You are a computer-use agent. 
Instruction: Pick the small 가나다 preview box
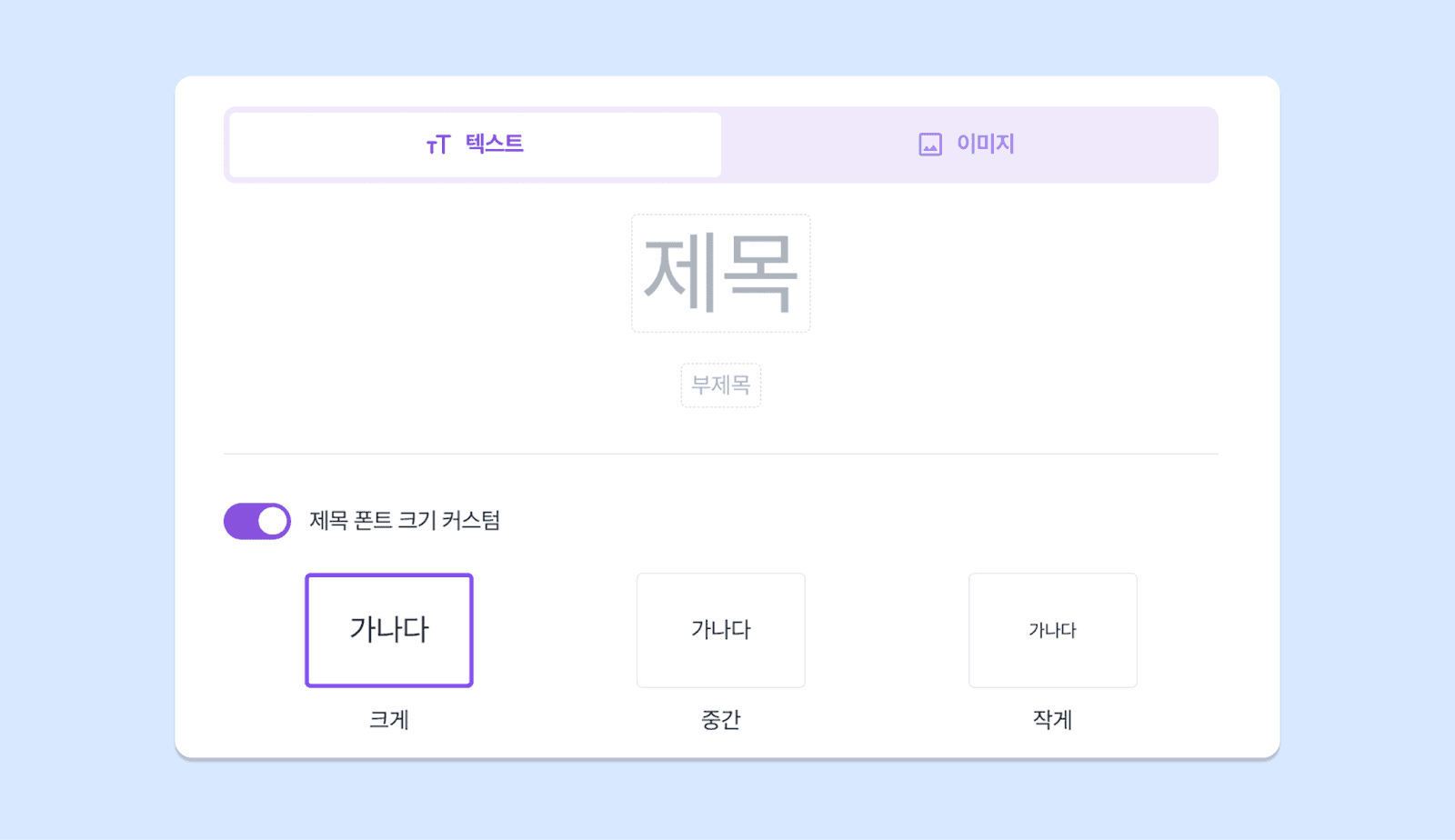[x=1053, y=630]
